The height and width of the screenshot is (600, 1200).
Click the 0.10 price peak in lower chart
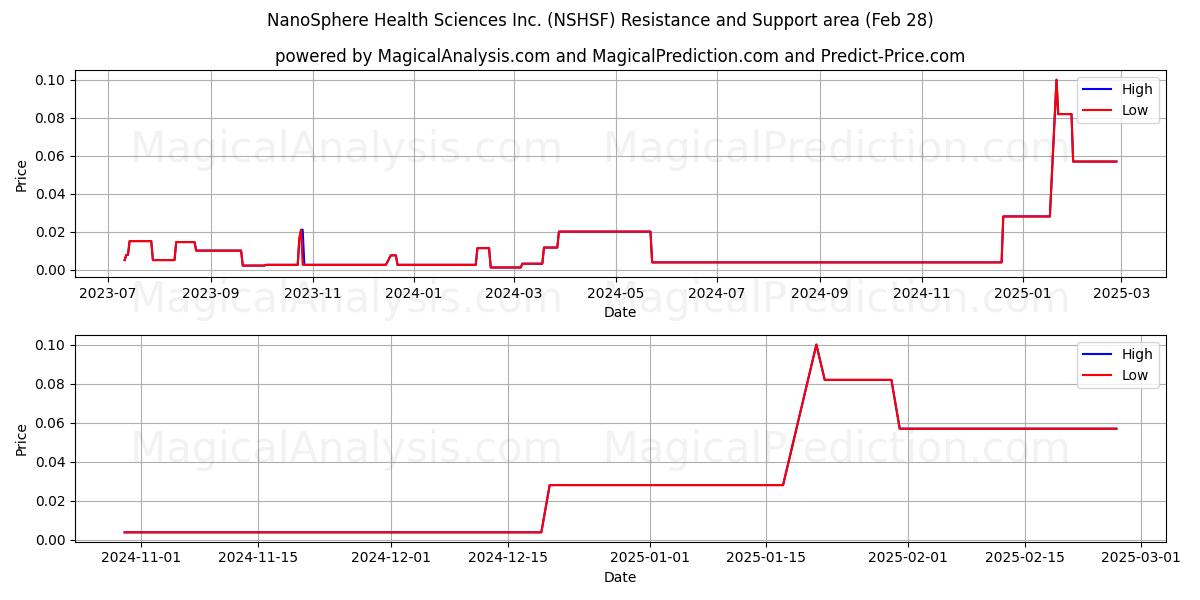pos(816,346)
